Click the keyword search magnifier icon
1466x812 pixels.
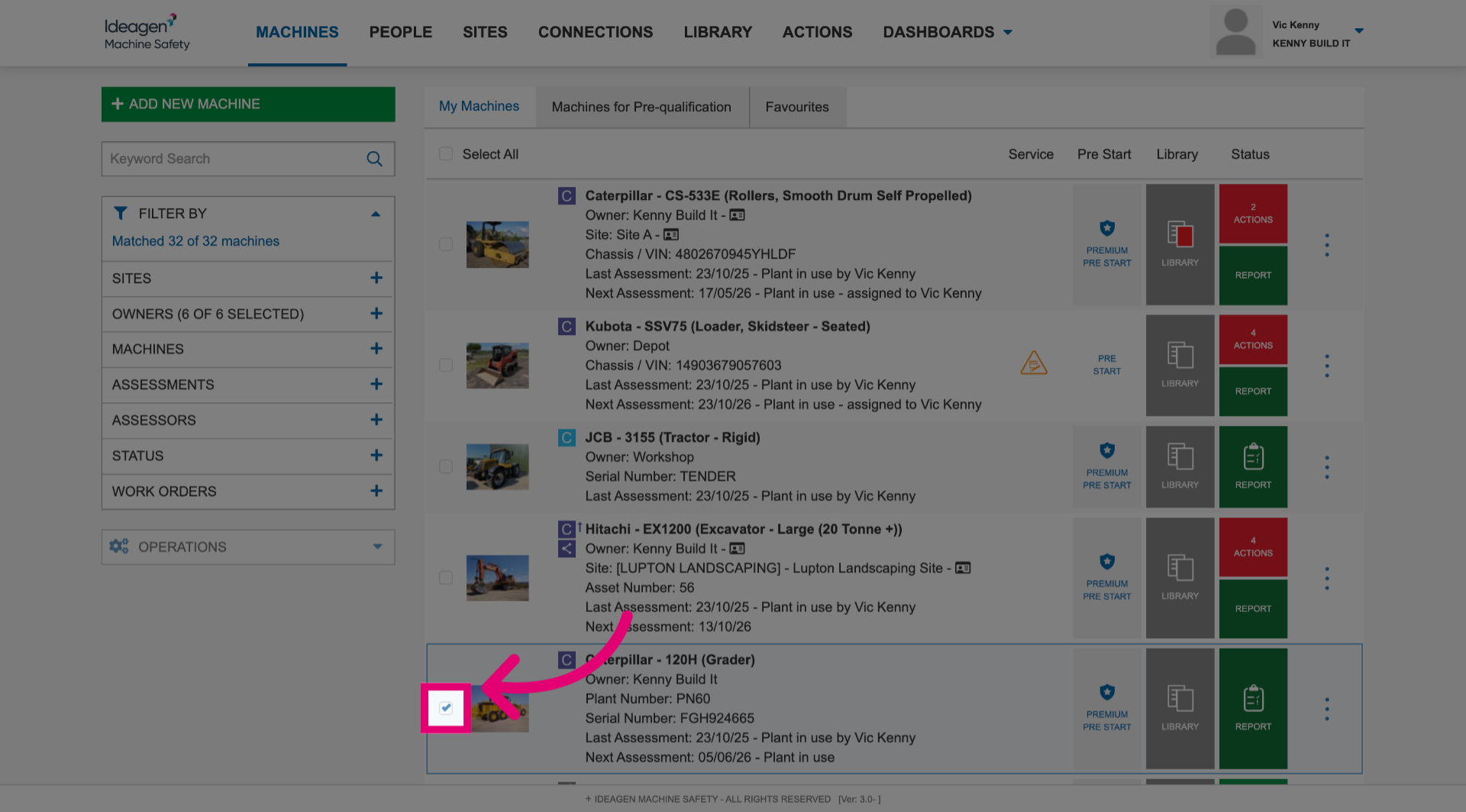tap(374, 159)
